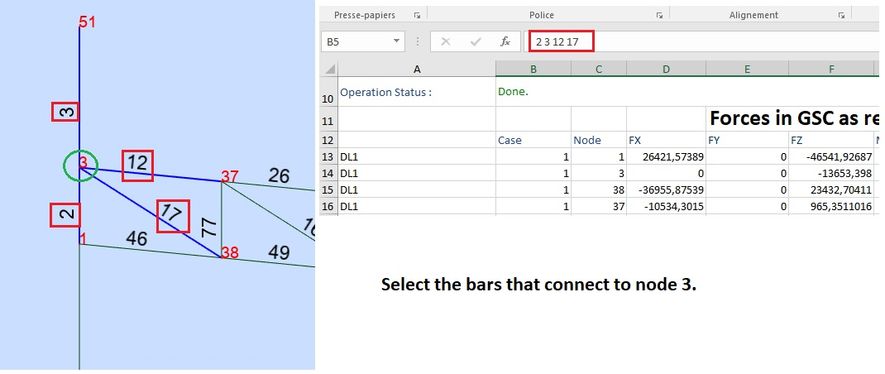
Task: Click the Name Box showing B5
Action: (x=363, y=42)
